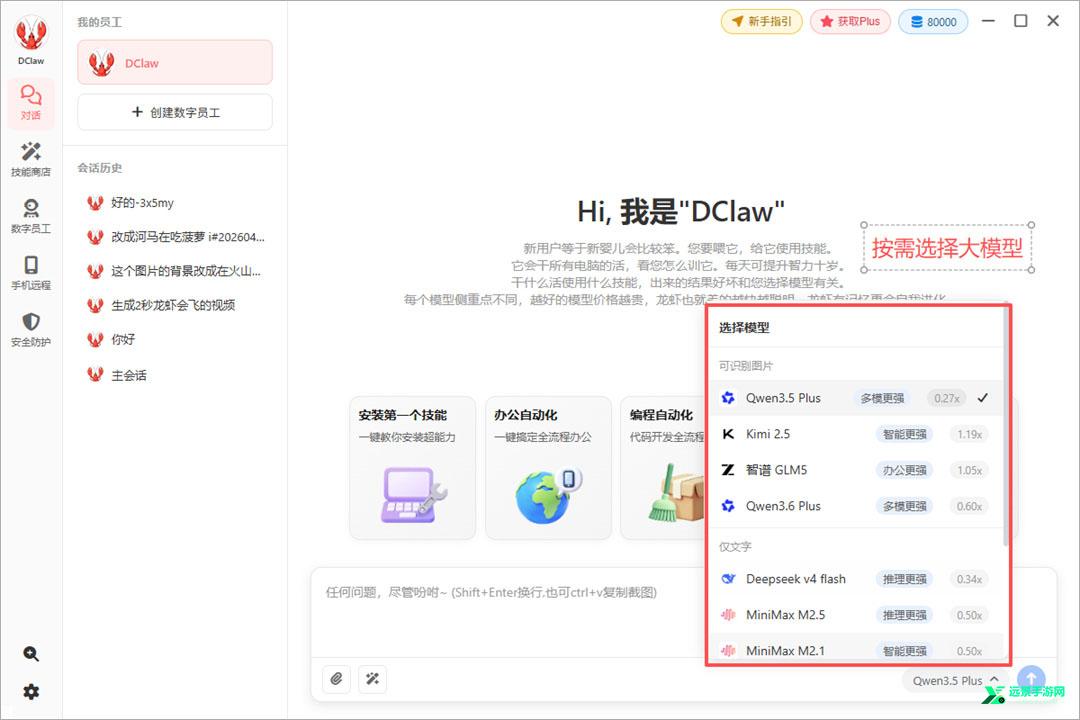Open conversation 改成河马在吃菠萝
The image size is (1080, 720).
(175, 237)
